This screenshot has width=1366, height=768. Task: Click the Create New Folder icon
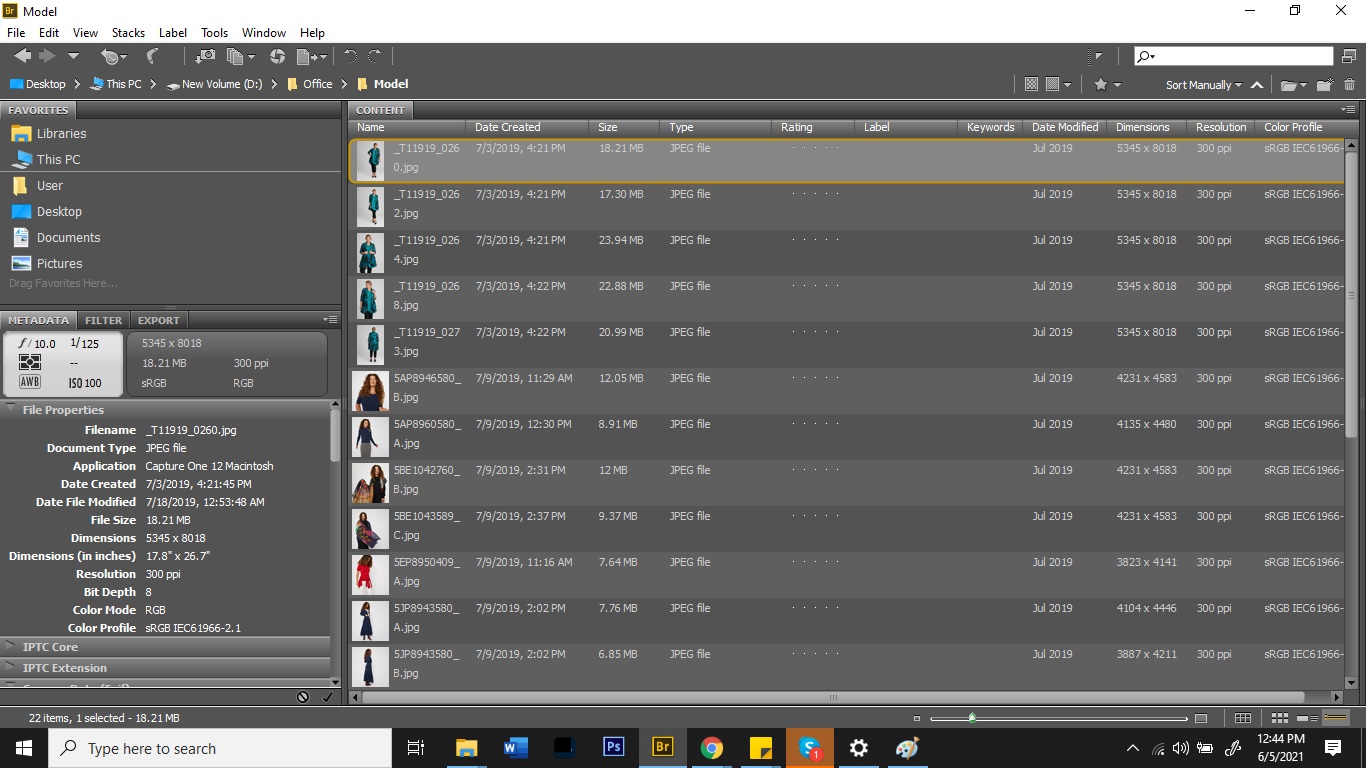pos(1325,85)
